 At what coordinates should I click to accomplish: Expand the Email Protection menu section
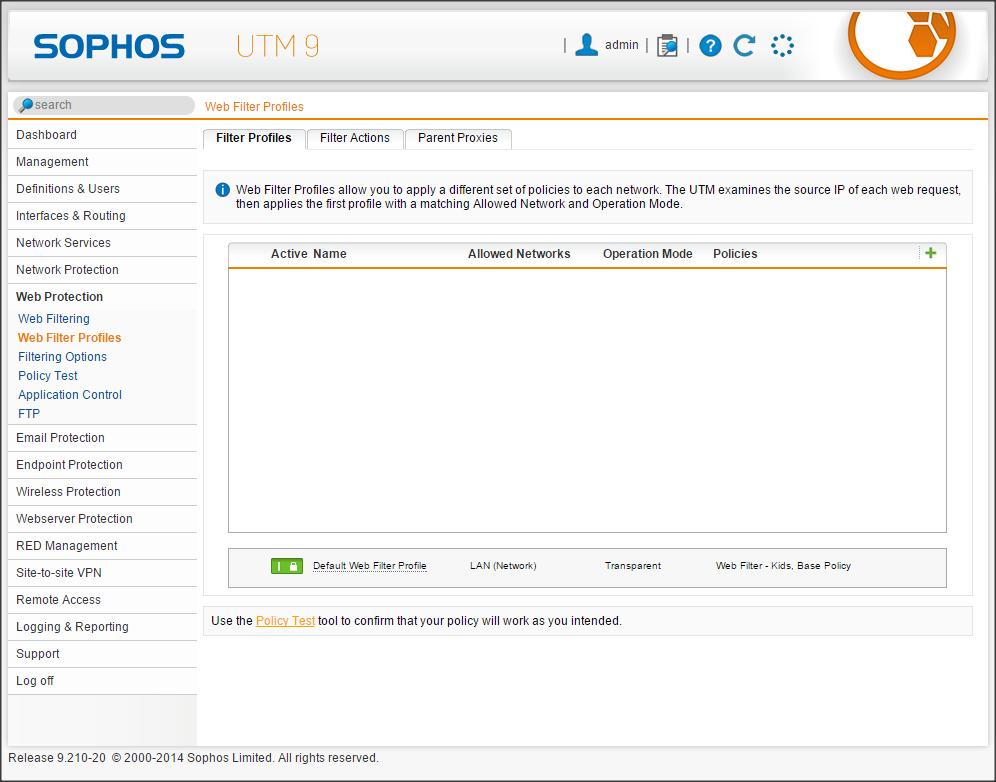point(60,438)
